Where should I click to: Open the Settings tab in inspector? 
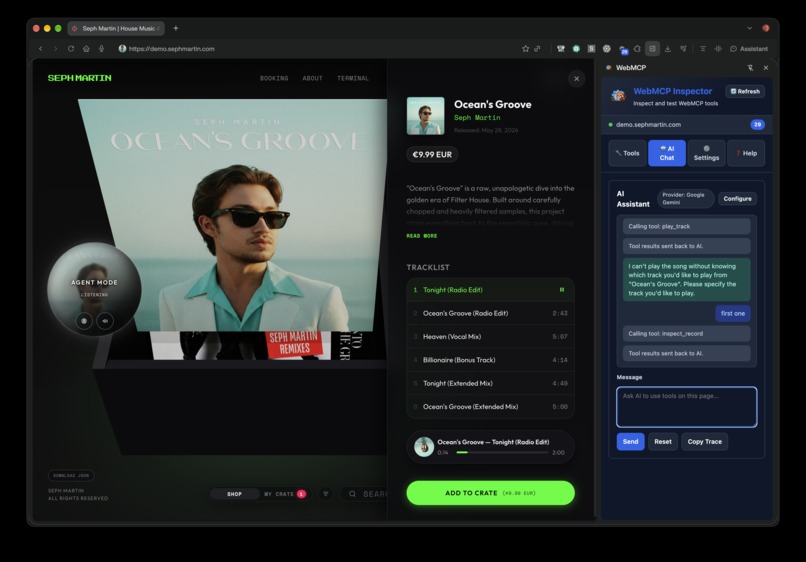706,153
